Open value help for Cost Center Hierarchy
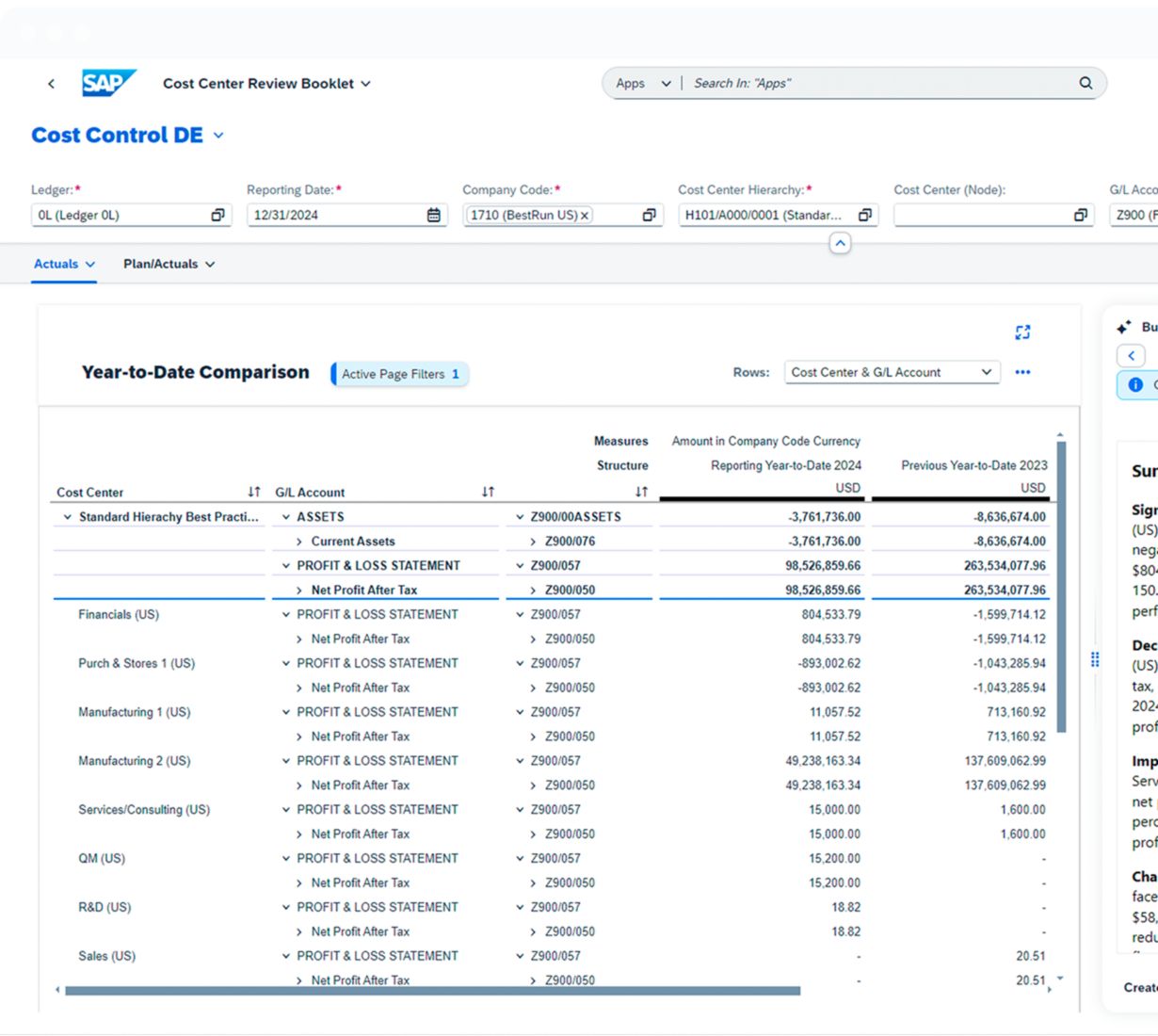The height and width of the screenshot is (1036, 1158). (x=864, y=215)
